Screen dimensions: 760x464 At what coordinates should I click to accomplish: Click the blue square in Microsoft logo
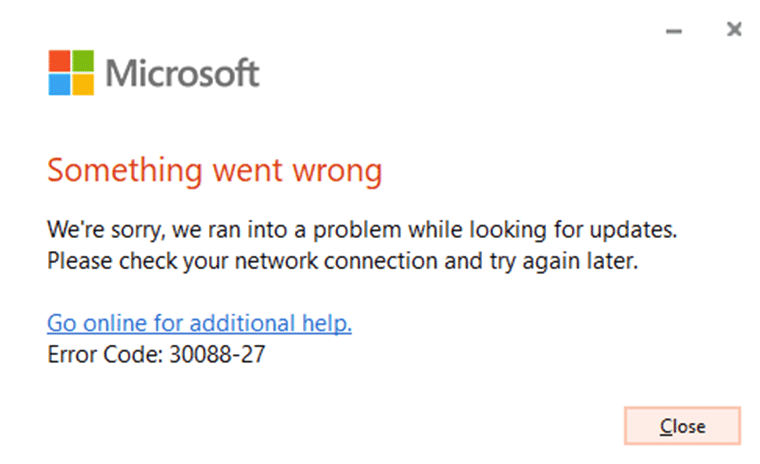[60, 85]
